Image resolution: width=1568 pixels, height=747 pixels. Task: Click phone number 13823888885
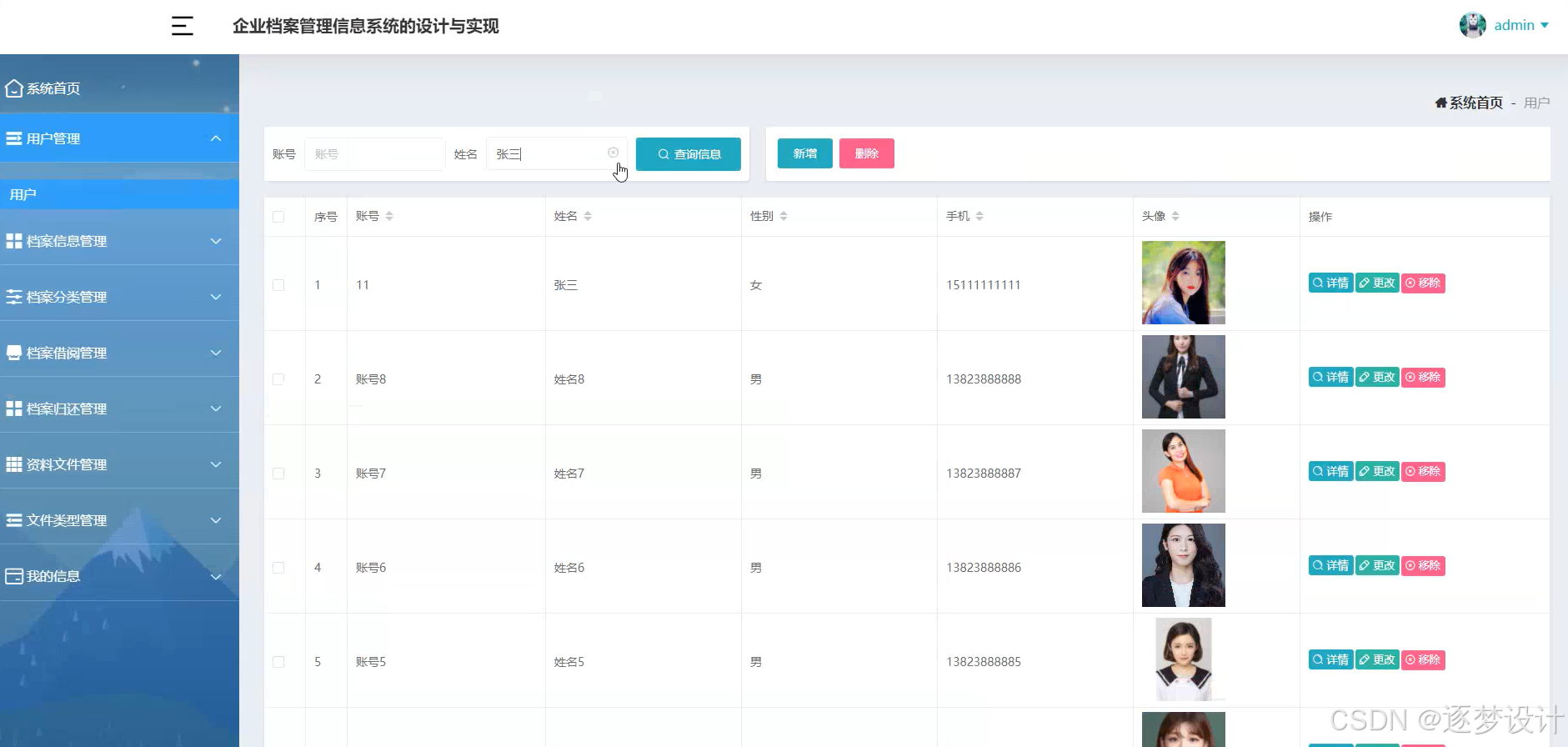(984, 662)
